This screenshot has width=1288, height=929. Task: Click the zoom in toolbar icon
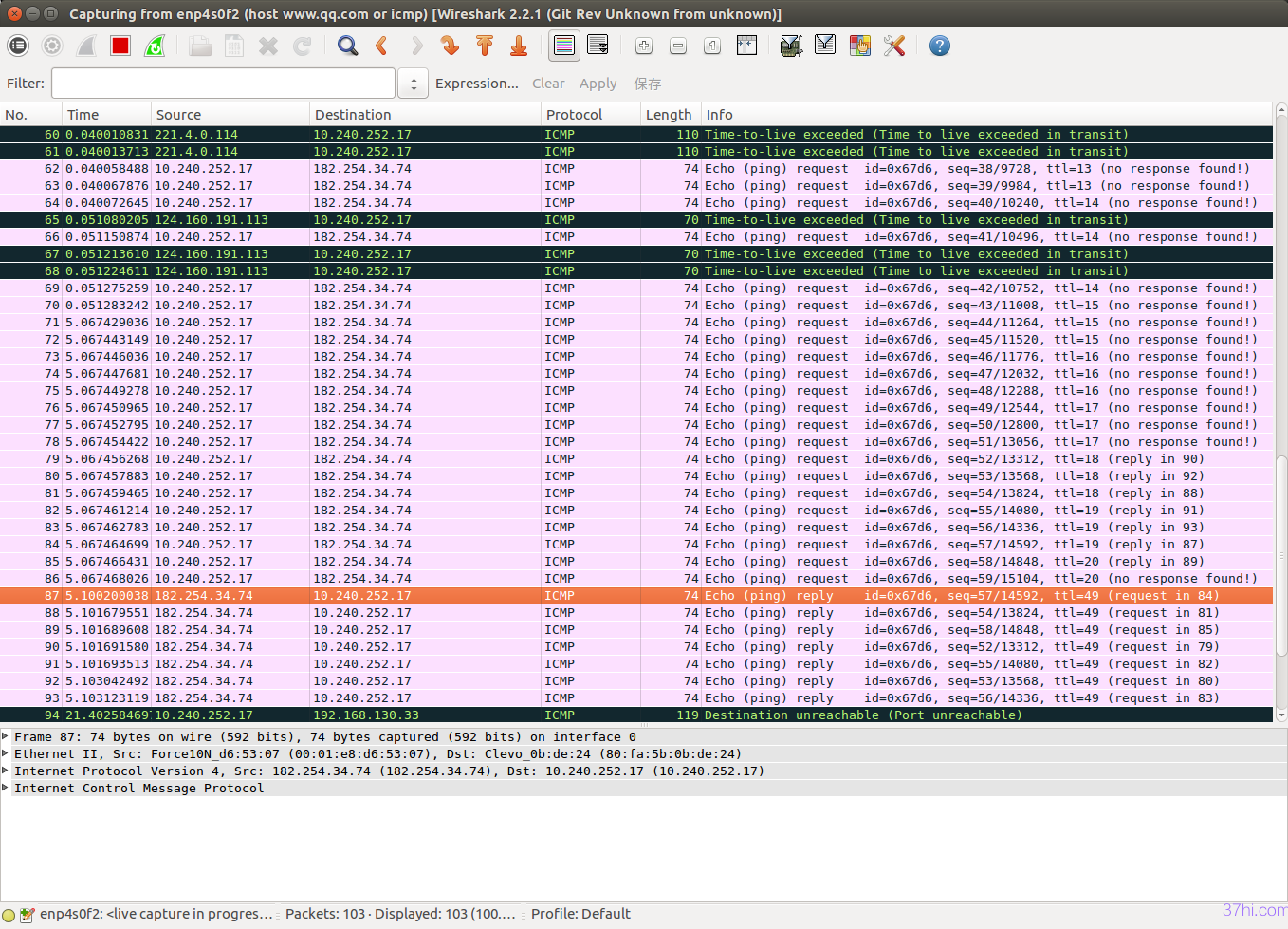(644, 46)
